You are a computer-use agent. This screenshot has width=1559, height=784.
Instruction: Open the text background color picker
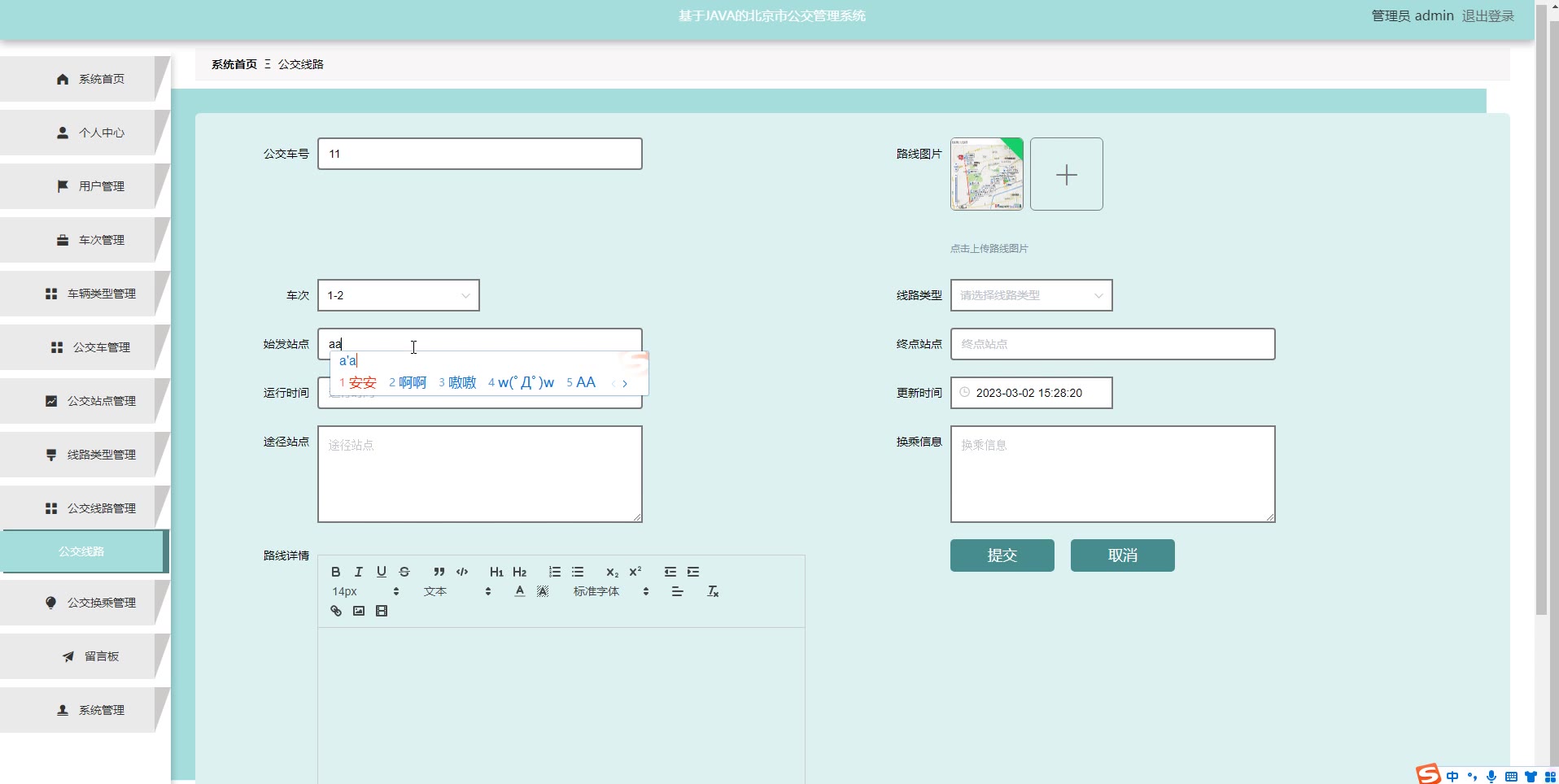543,591
